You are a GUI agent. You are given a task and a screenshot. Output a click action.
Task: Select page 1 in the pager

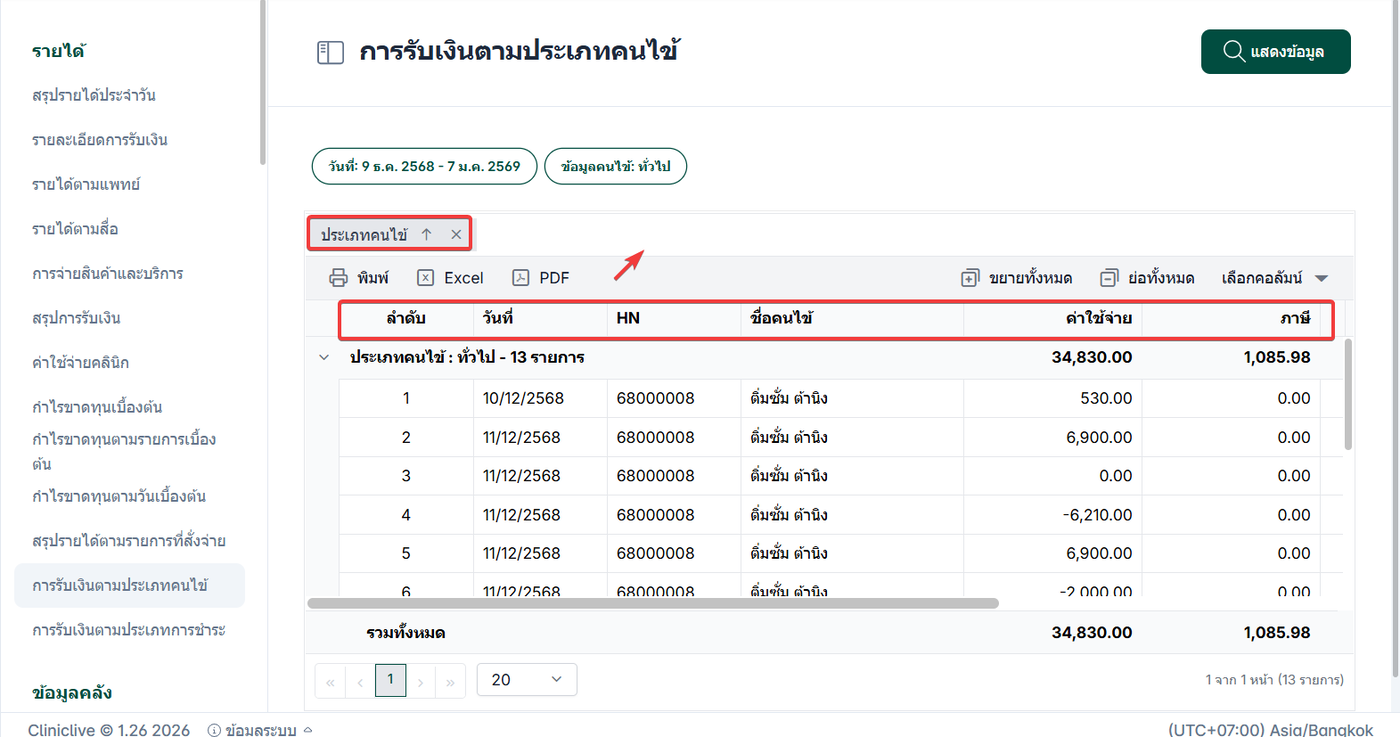[390, 679]
